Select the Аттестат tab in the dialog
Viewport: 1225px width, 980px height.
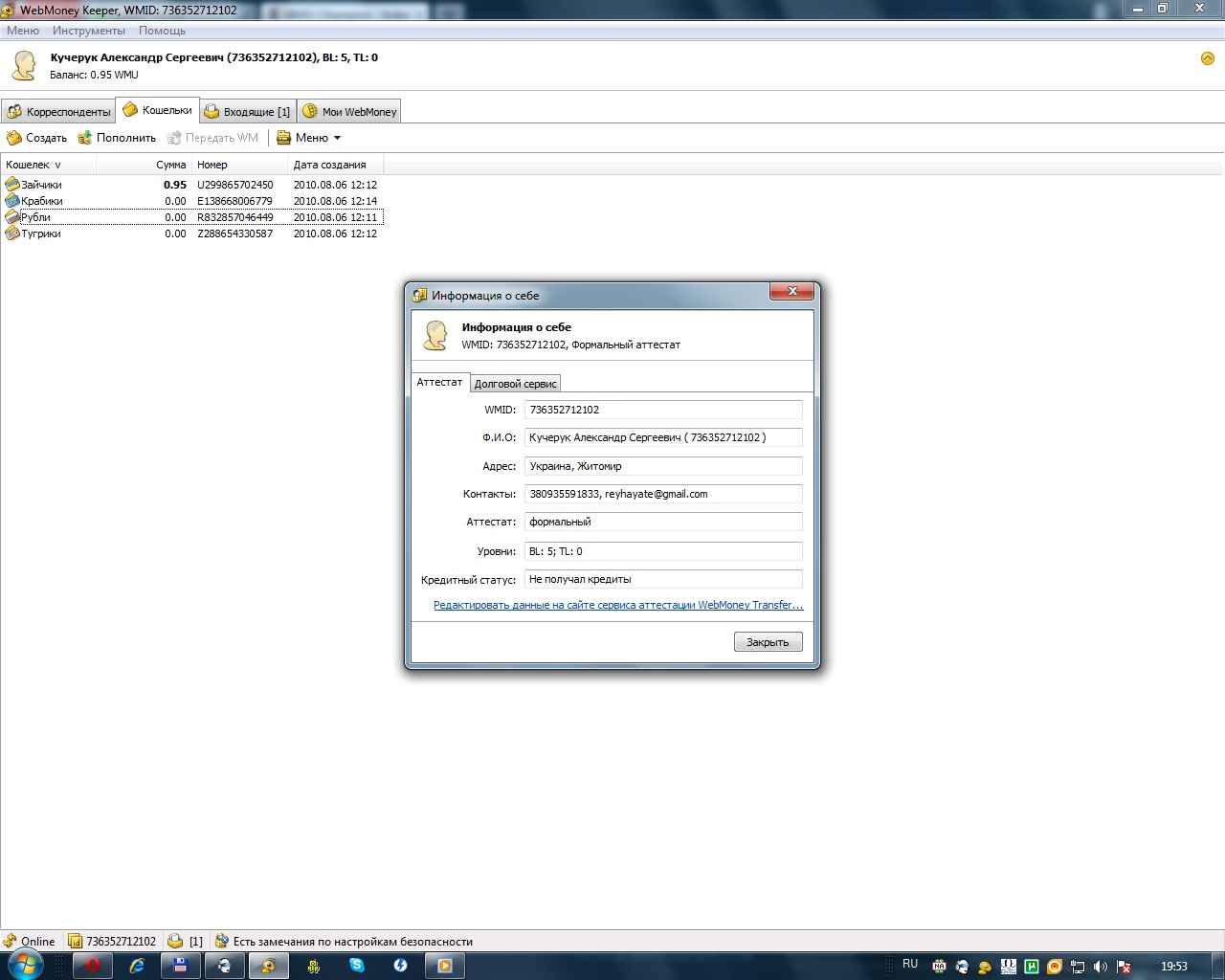[x=440, y=382]
